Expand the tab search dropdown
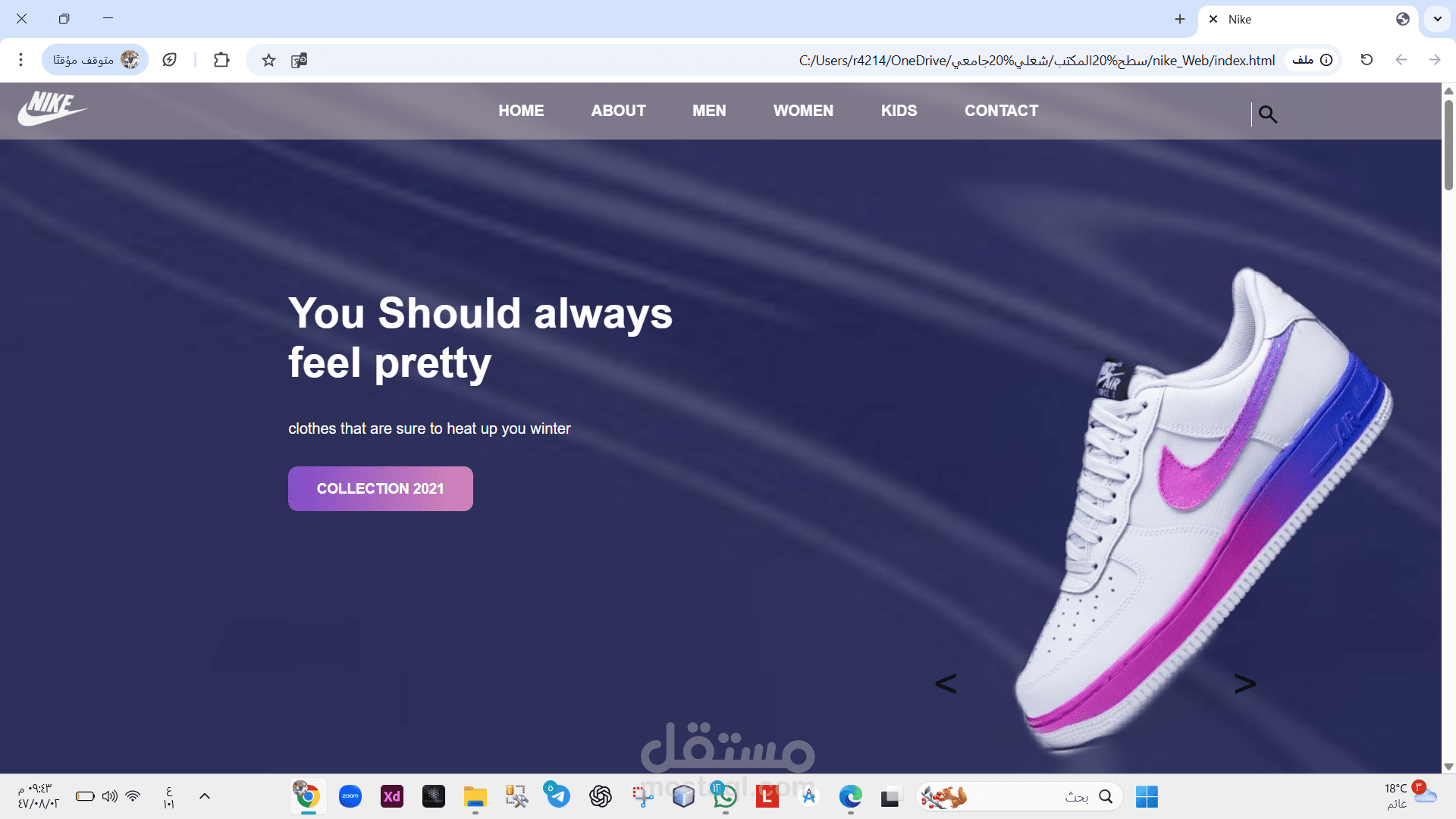This screenshot has height=819, width=1456. [1438, 19]
